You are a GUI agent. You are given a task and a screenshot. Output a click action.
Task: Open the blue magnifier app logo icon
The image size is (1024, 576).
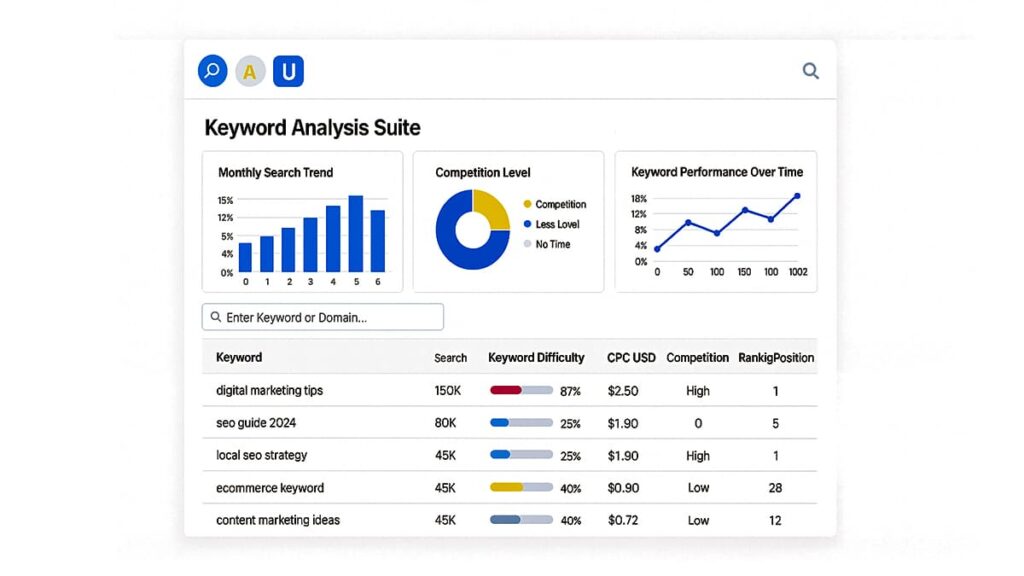(x=212, y=71)
